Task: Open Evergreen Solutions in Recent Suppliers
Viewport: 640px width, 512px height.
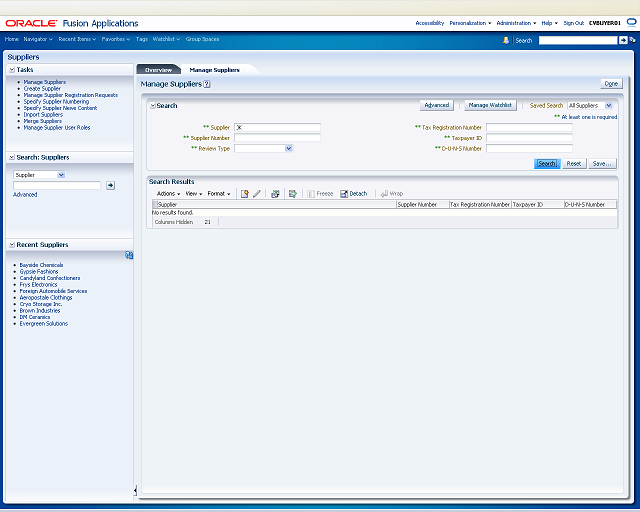Action: 44,324
